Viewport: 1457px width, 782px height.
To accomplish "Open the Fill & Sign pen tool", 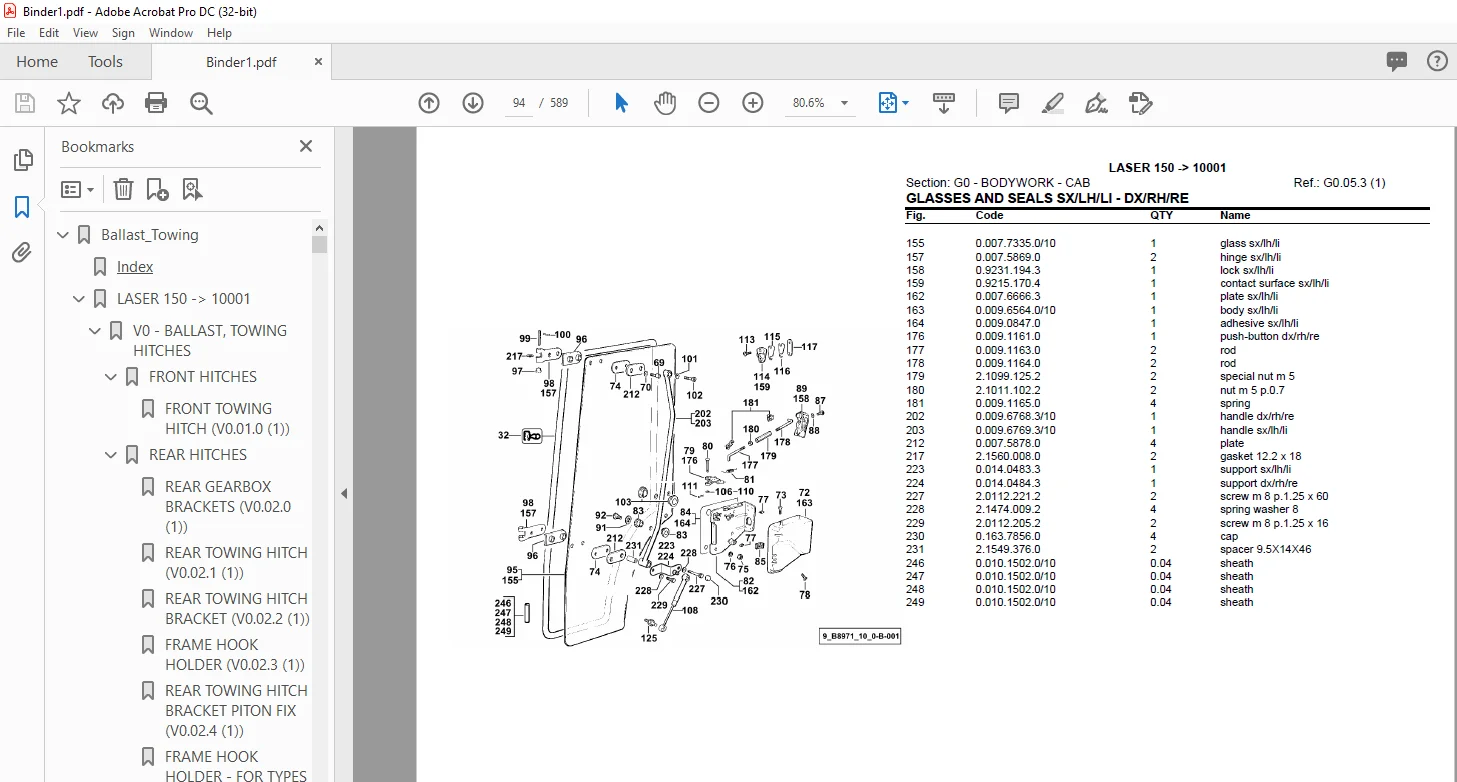I will [x=1096, y=103].
